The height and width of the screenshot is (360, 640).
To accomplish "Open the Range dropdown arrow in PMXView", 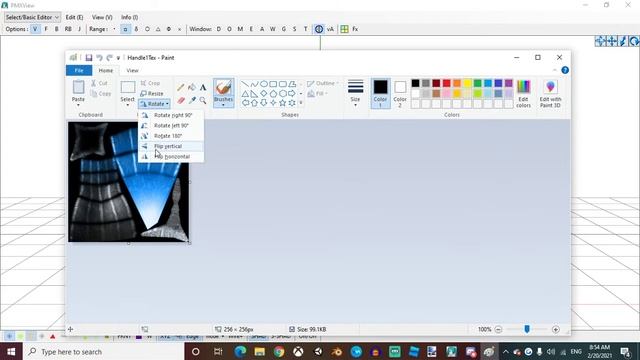I will click(114, 29).
